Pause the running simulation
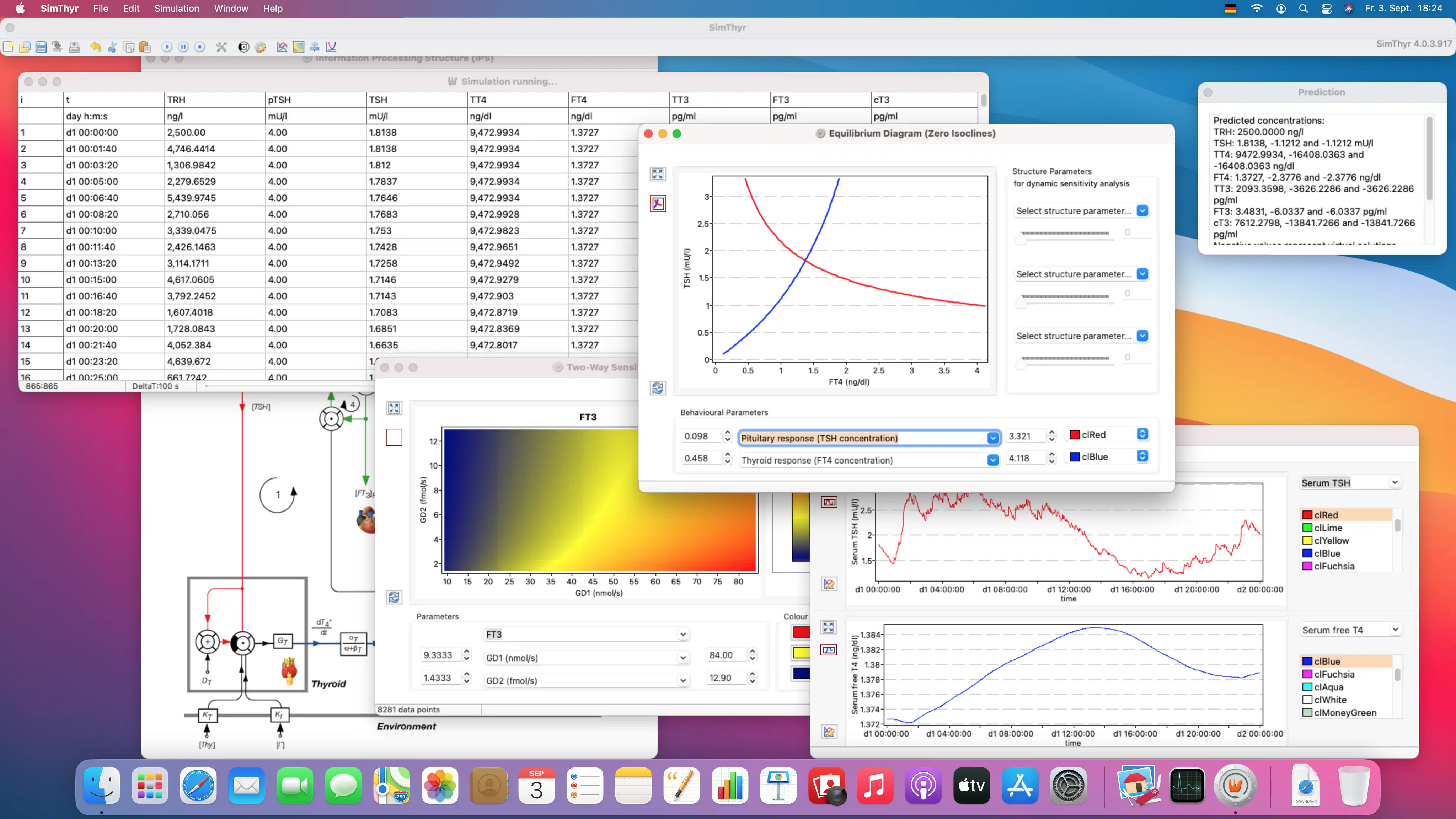1456x819 pixels. coord(183,47)
